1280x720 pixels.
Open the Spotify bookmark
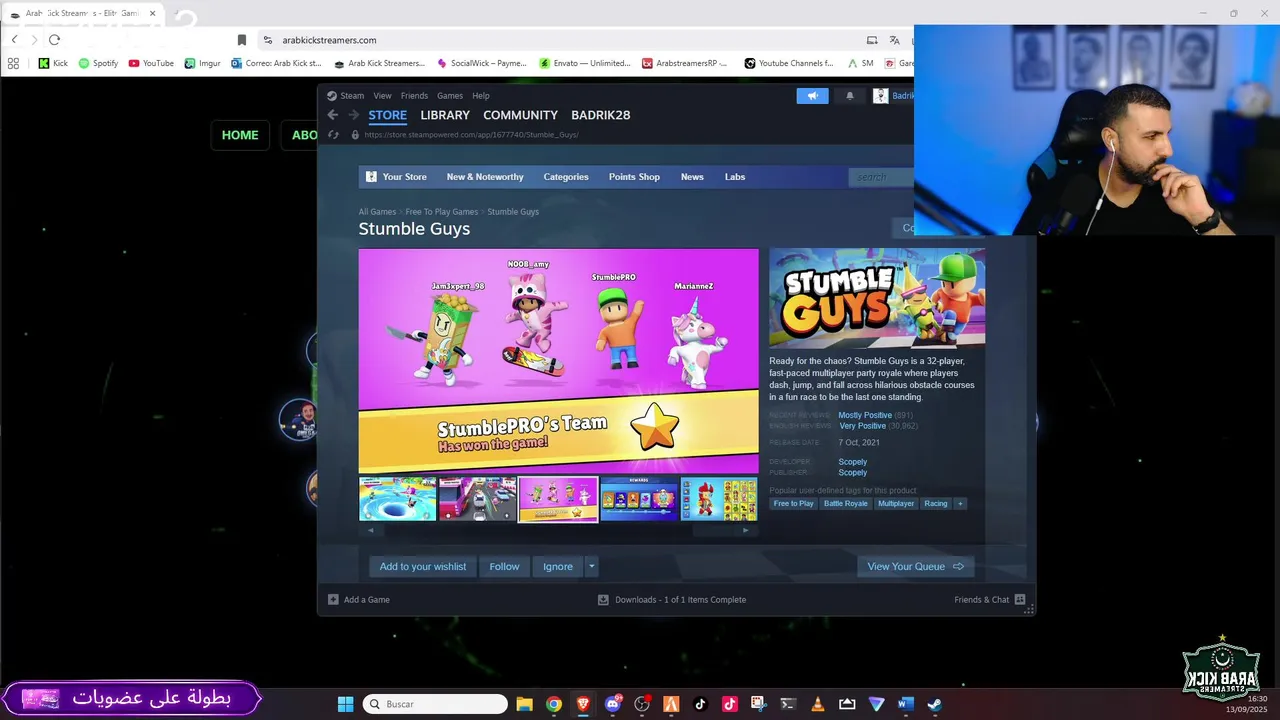point(98,63)
